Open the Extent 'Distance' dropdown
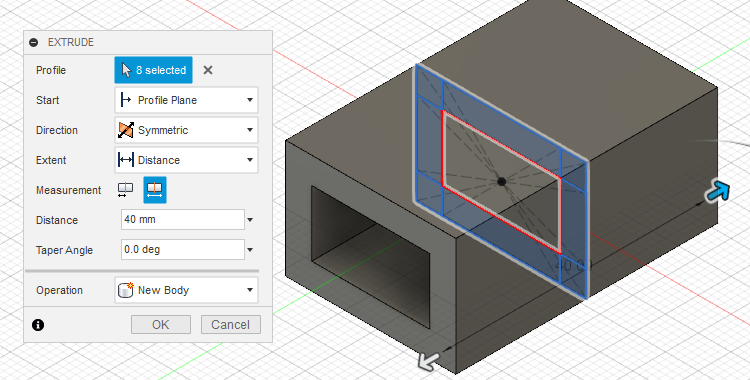Image resolution: width=750 pixels, height=380 pixels. 187,160
